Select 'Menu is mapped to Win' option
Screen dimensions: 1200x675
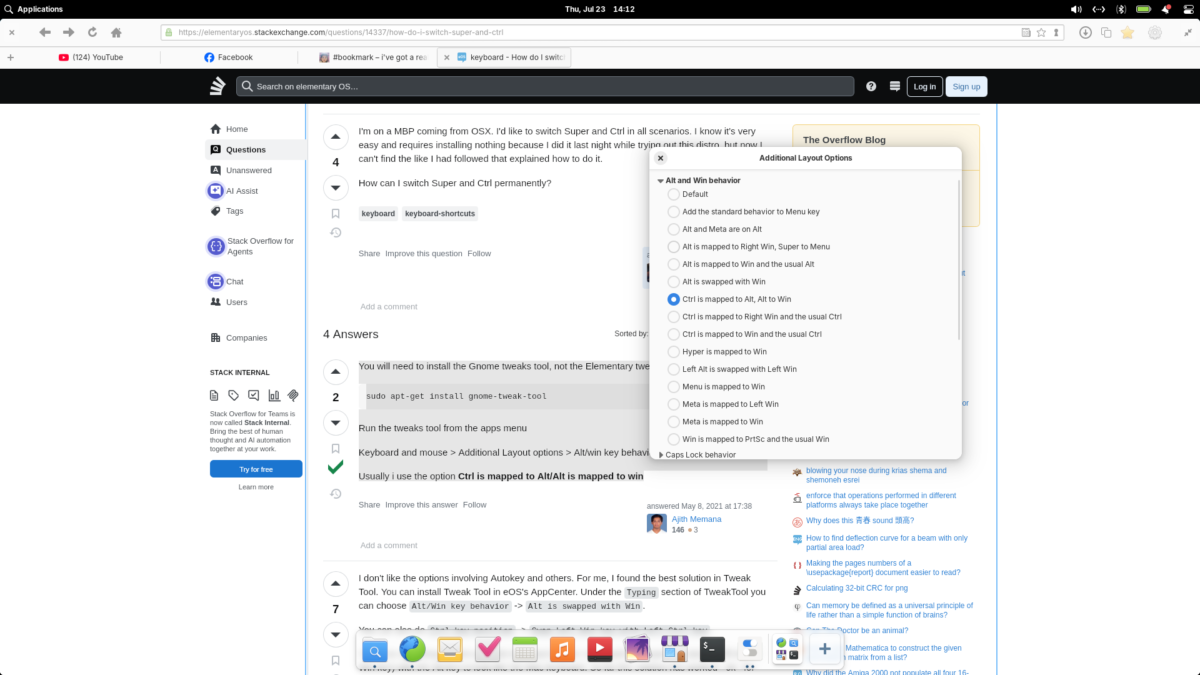674,387
